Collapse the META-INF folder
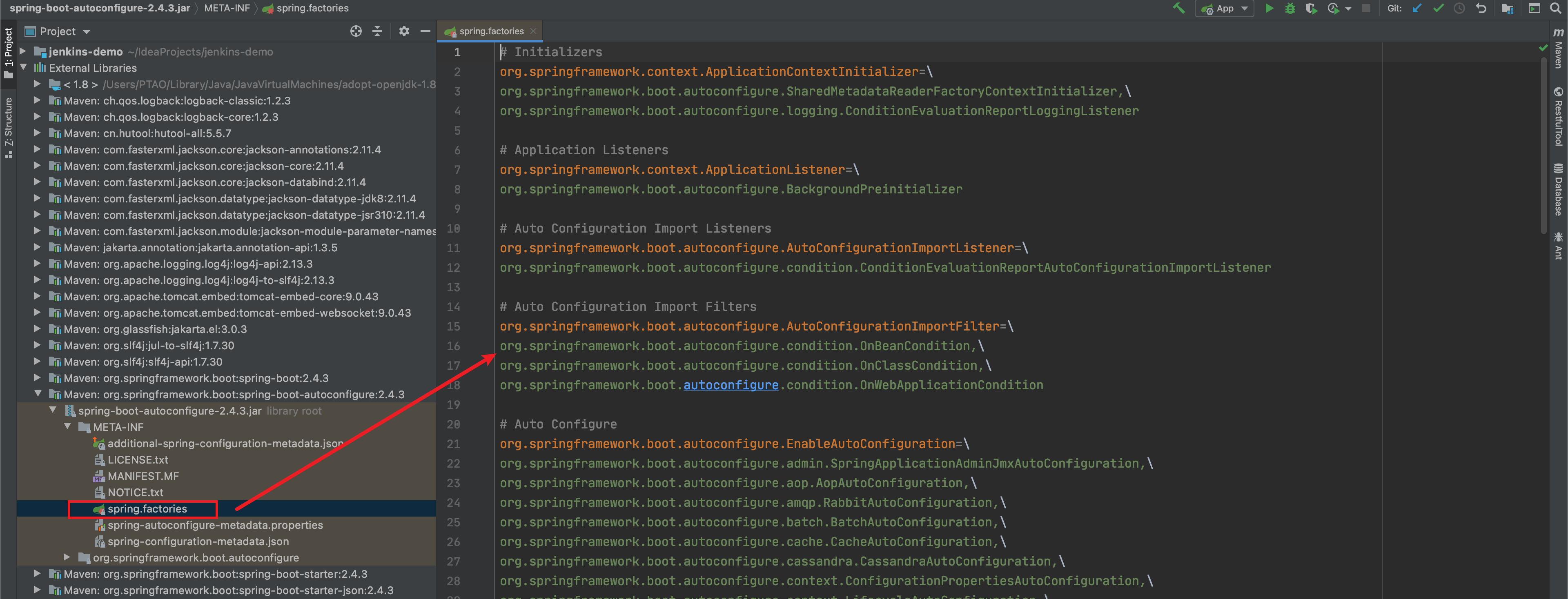Image resolution: width=1568 pixels, height=599 pixels. [67, 427]
